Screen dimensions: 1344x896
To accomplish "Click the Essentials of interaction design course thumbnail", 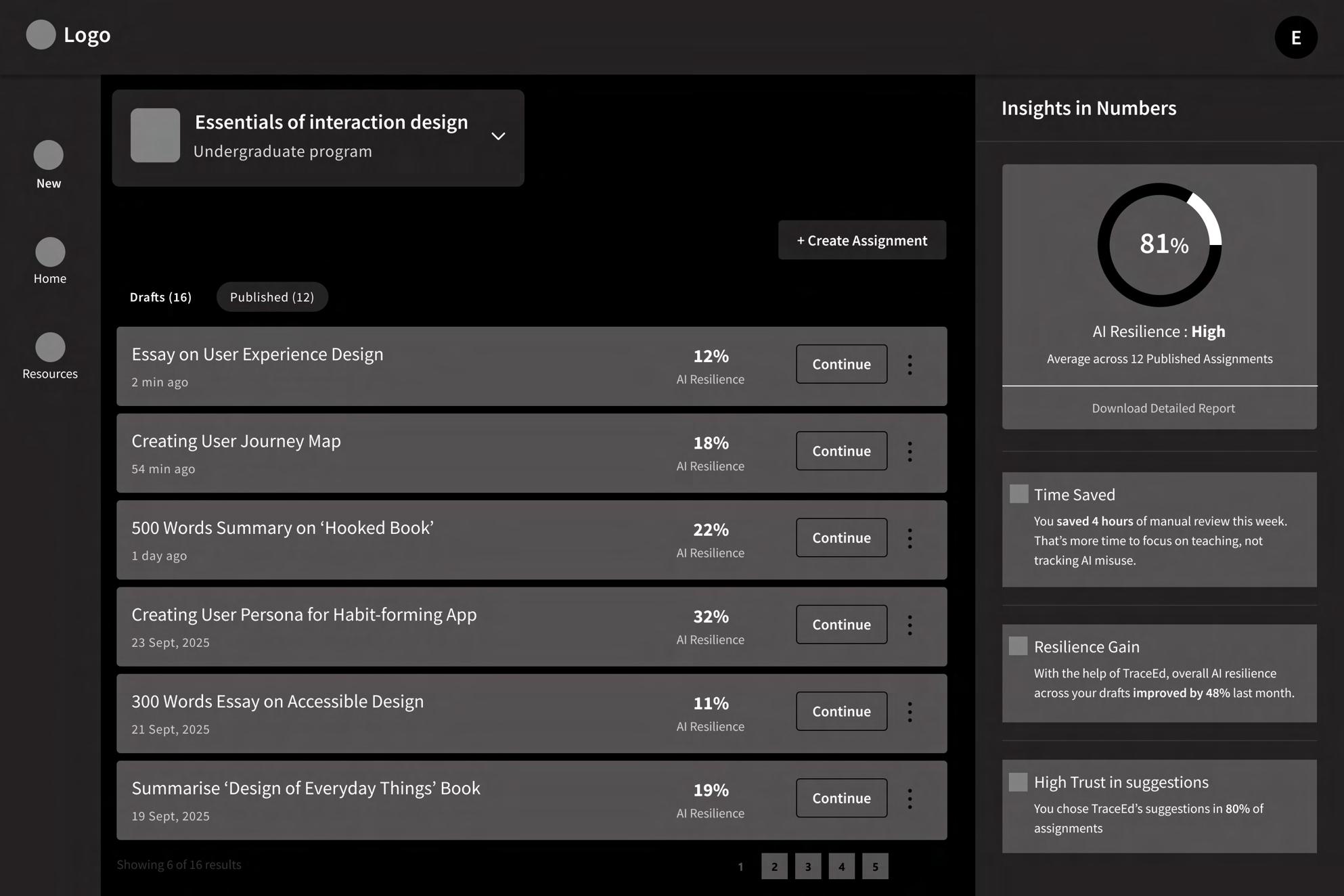I will coord(155,135).
